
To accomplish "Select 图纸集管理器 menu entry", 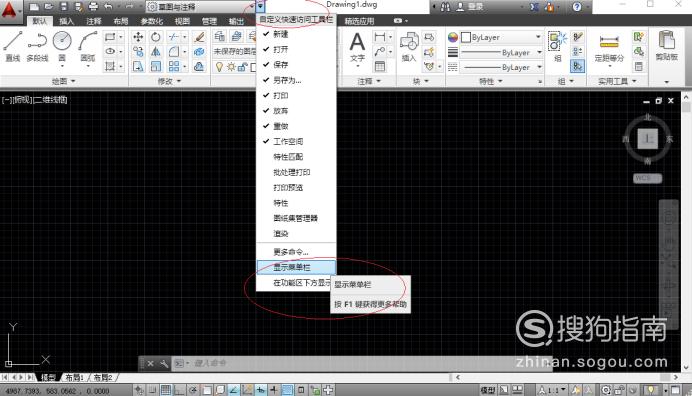I will click(296, 218).
